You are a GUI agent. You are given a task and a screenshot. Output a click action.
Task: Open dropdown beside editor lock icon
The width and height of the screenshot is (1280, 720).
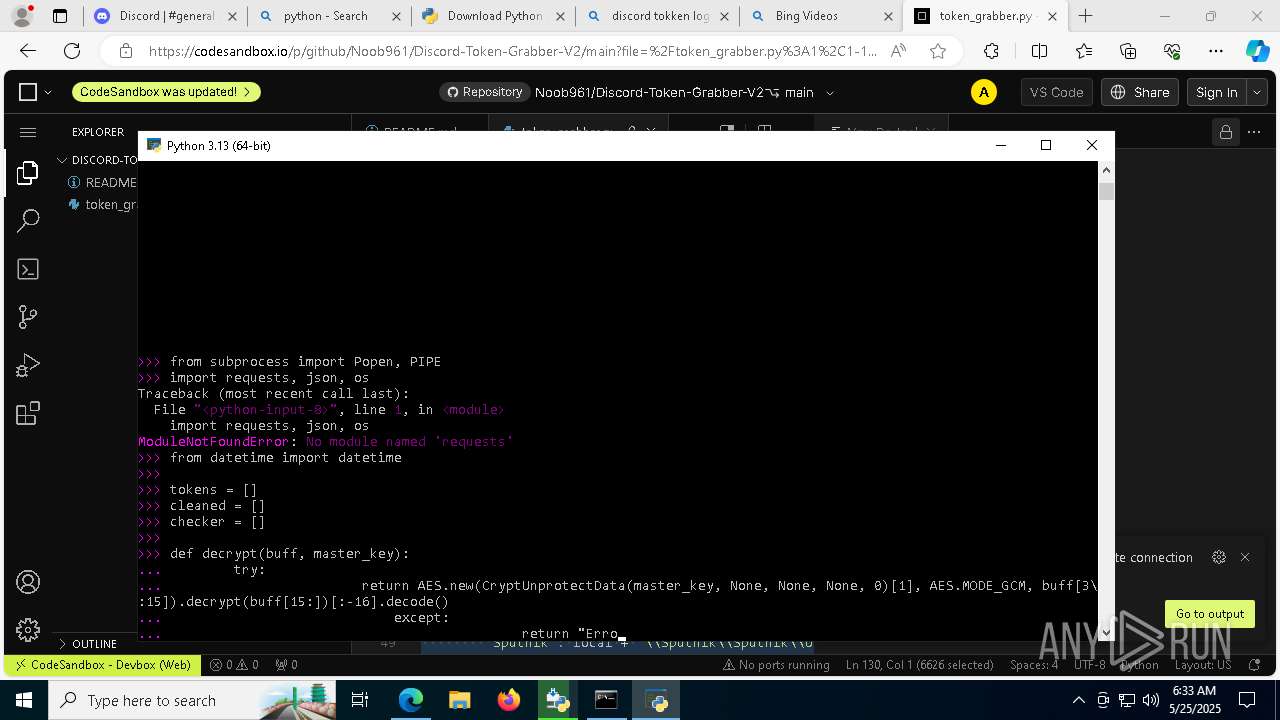click(1253, 132)
